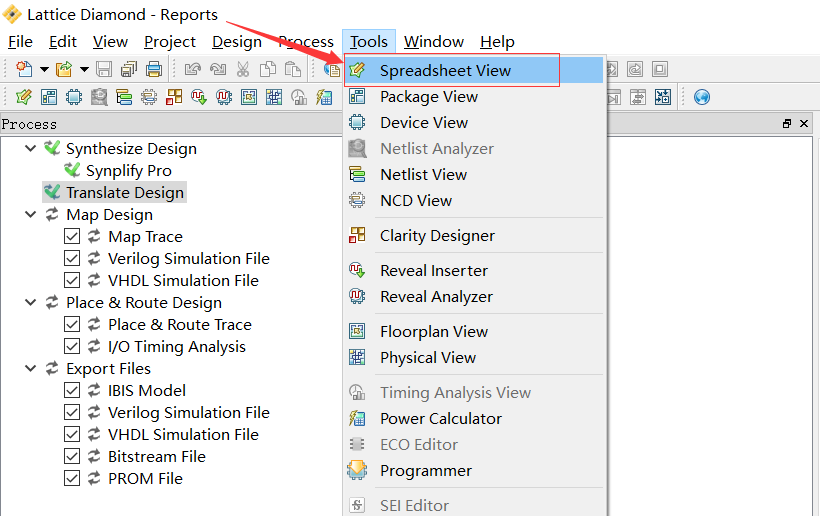Click the Save All toolbar icon
This screenshot has width=820, height=516.
pyautogui.click(x=129, y=69)
